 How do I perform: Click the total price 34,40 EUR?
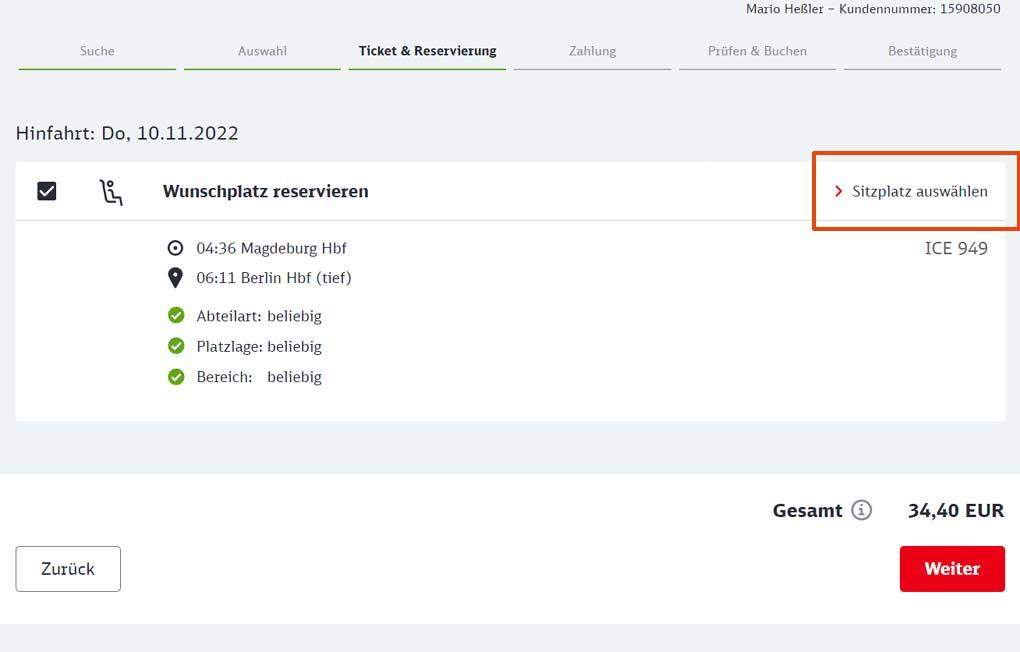(955, 510)
